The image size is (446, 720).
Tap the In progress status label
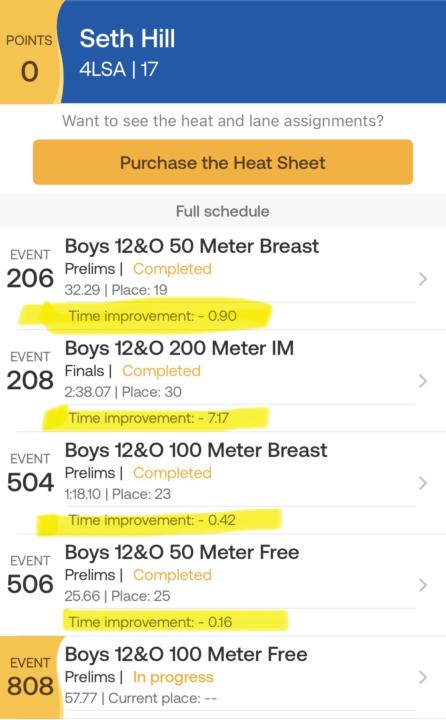point(173,677)
